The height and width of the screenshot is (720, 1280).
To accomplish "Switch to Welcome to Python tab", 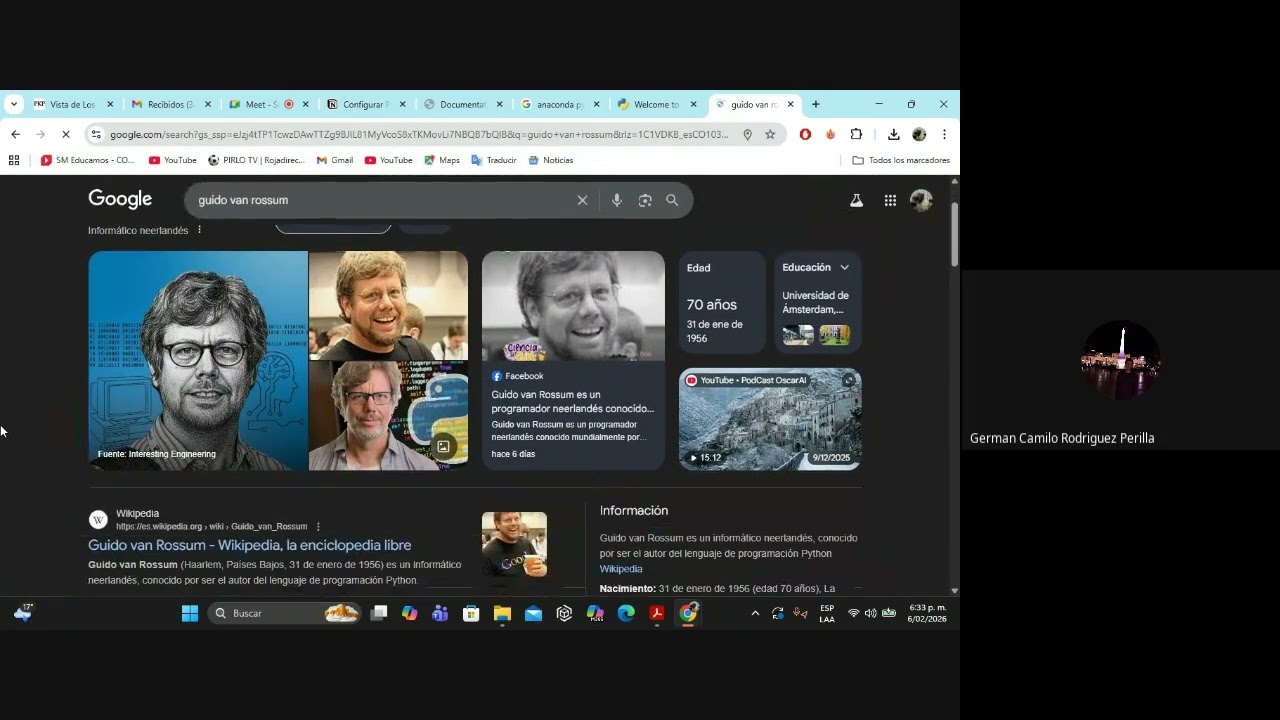I will pyautogui.click(x=657, y=104).
